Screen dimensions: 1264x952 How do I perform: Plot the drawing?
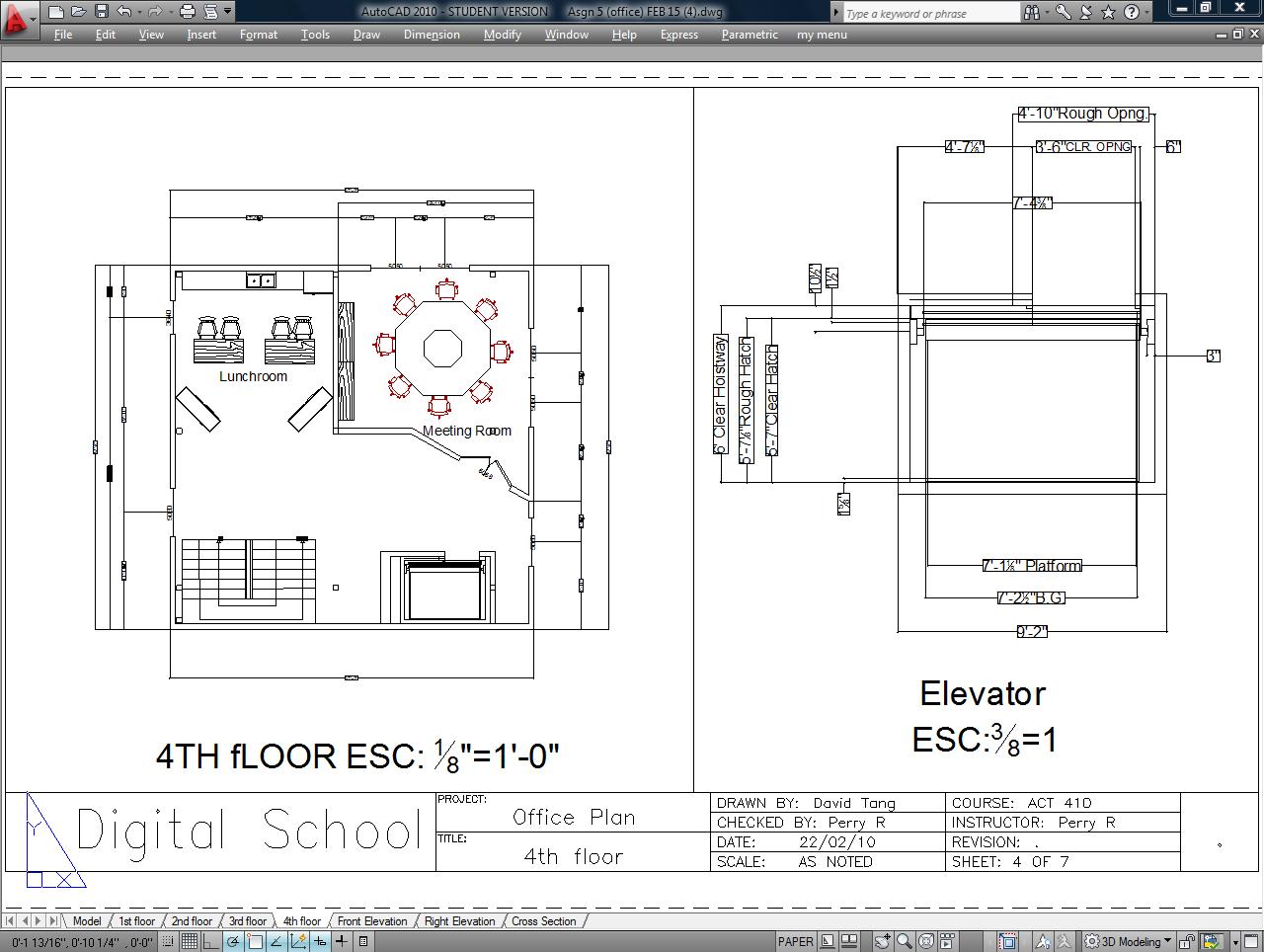[x=187, y=11]
